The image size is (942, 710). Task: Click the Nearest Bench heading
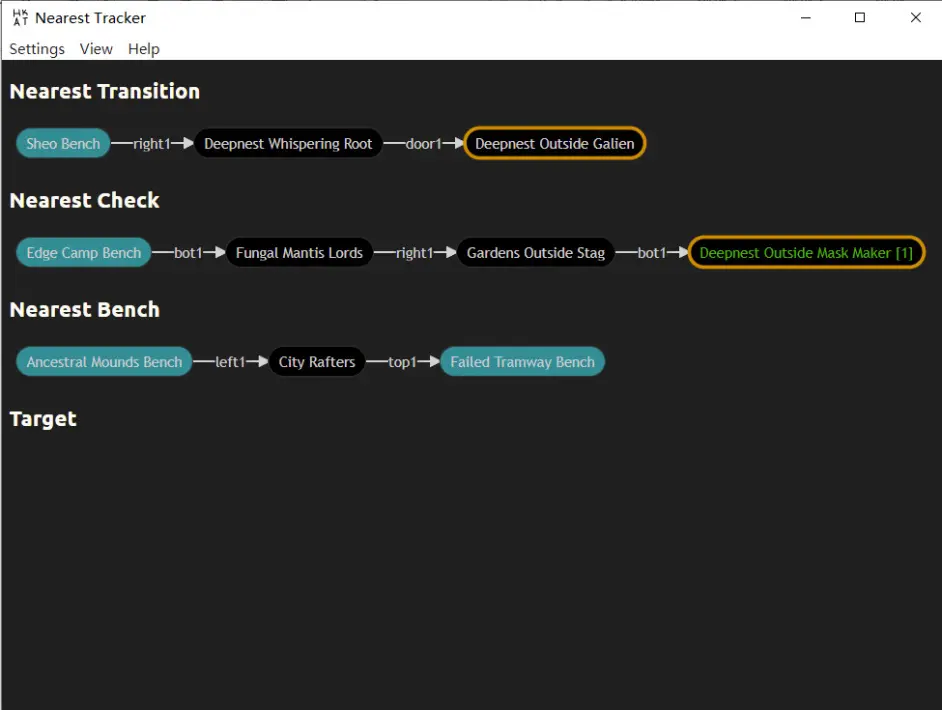(x=85, y=310)
